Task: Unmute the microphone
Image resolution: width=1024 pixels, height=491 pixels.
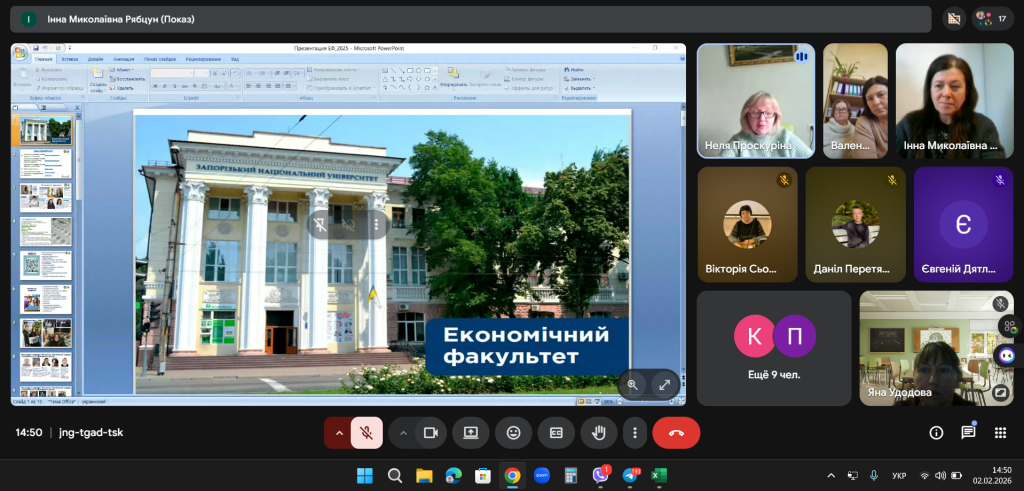Action: coord(367,432)
